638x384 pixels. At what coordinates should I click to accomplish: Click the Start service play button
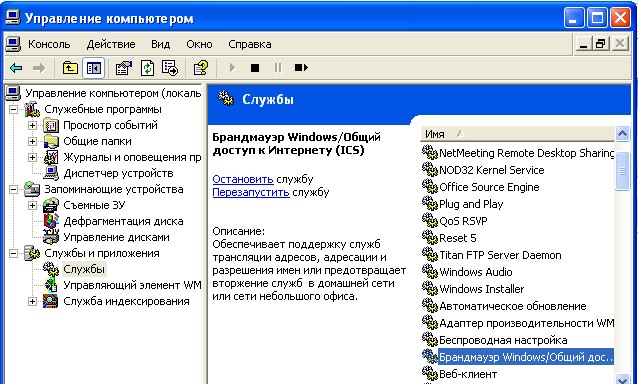pyautogui.click(x=232, y=68)
